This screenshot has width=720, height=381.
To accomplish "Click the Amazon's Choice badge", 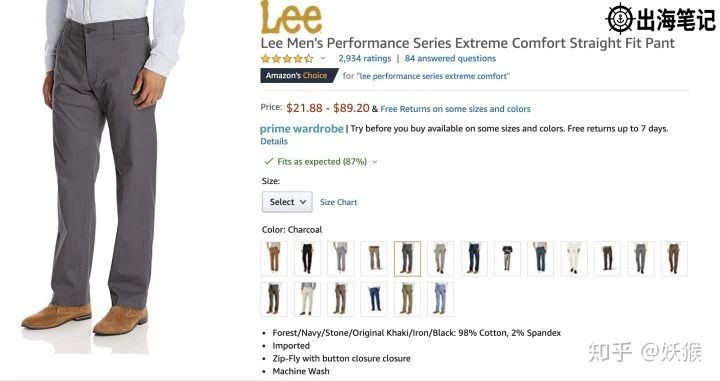I will coord(298,76).
